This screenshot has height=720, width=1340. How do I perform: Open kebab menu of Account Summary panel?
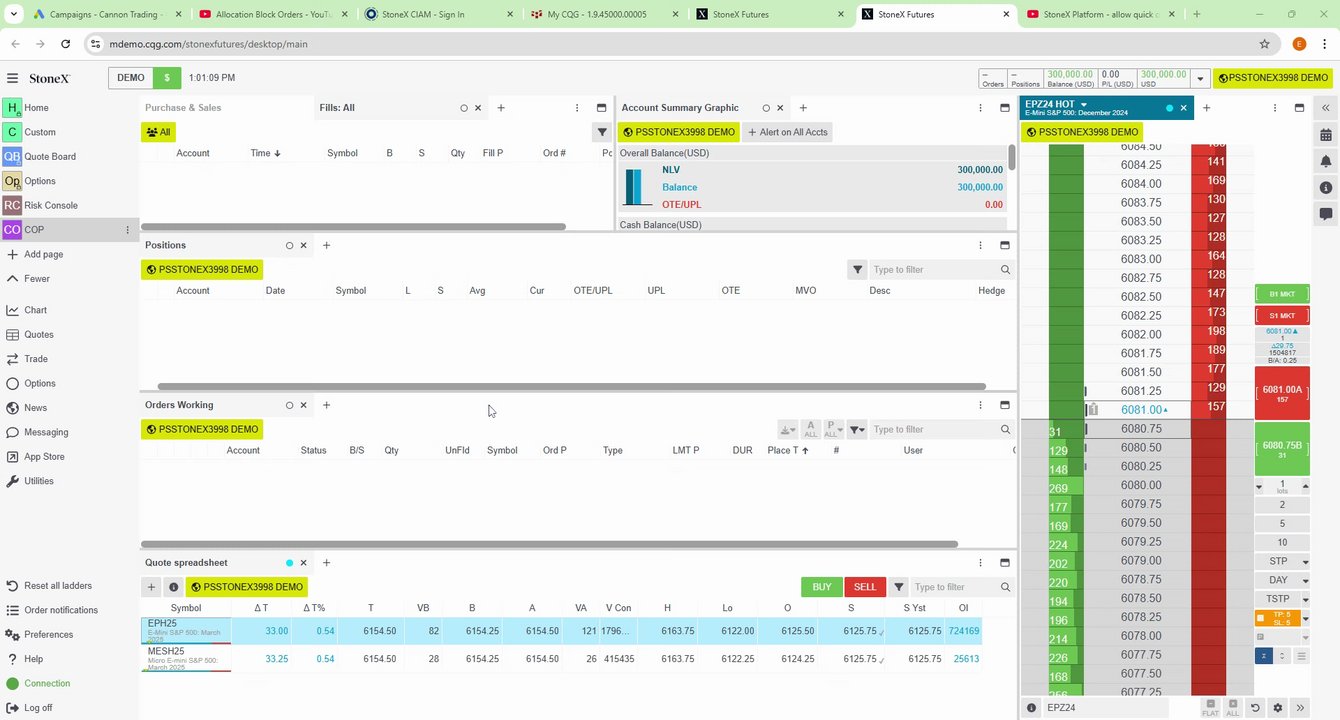[x=980, y=108]
